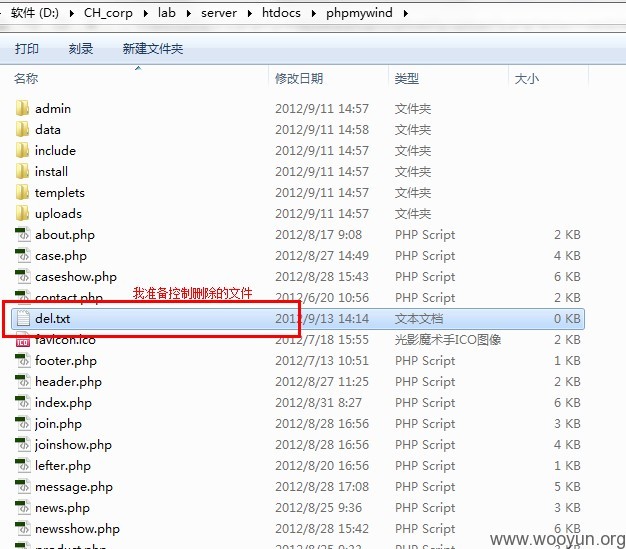Sort by the 大小 column header

[x=527, y=78]
